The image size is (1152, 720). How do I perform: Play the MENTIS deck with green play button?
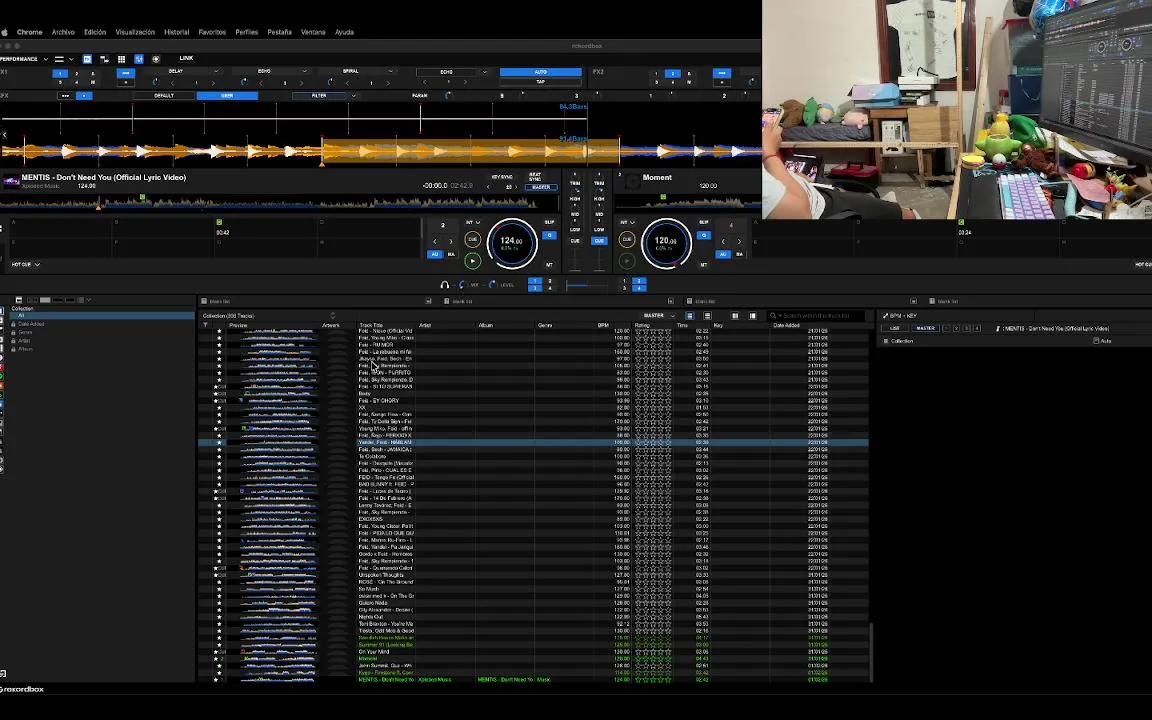pos(472,261)
